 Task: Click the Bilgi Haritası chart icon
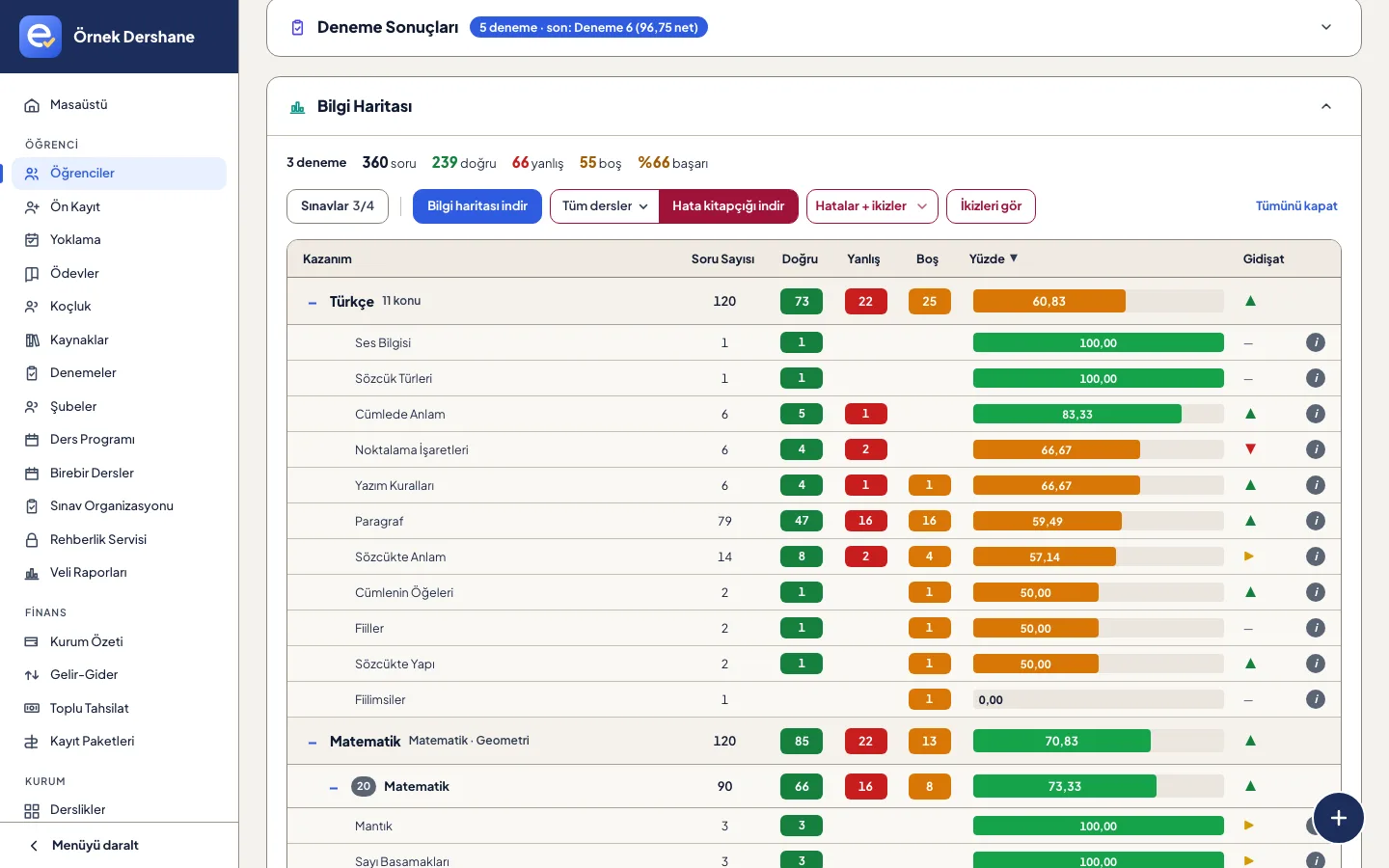coord(298,107)
